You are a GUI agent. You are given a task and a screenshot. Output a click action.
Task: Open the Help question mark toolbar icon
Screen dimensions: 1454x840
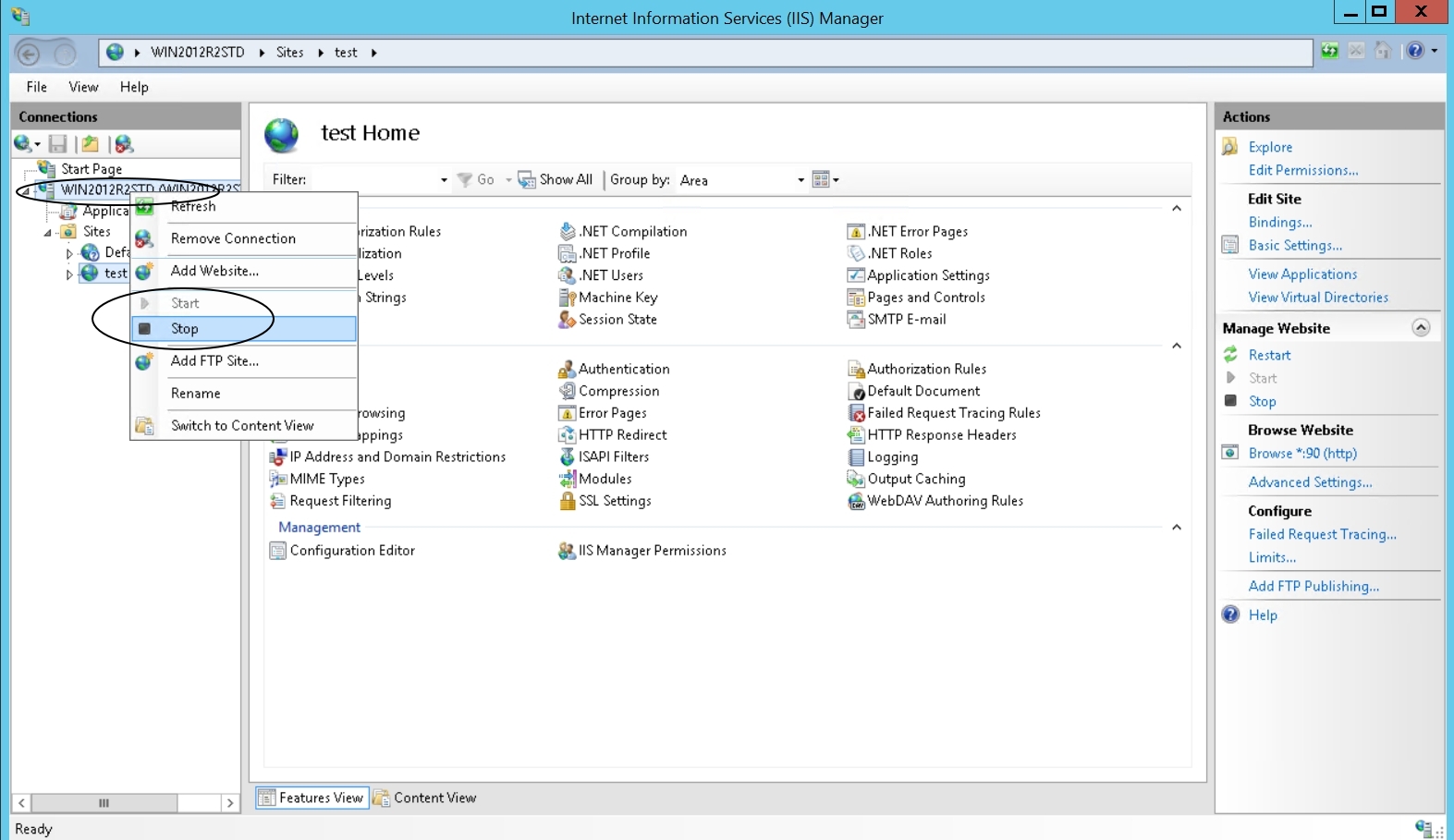(1415, 51)
